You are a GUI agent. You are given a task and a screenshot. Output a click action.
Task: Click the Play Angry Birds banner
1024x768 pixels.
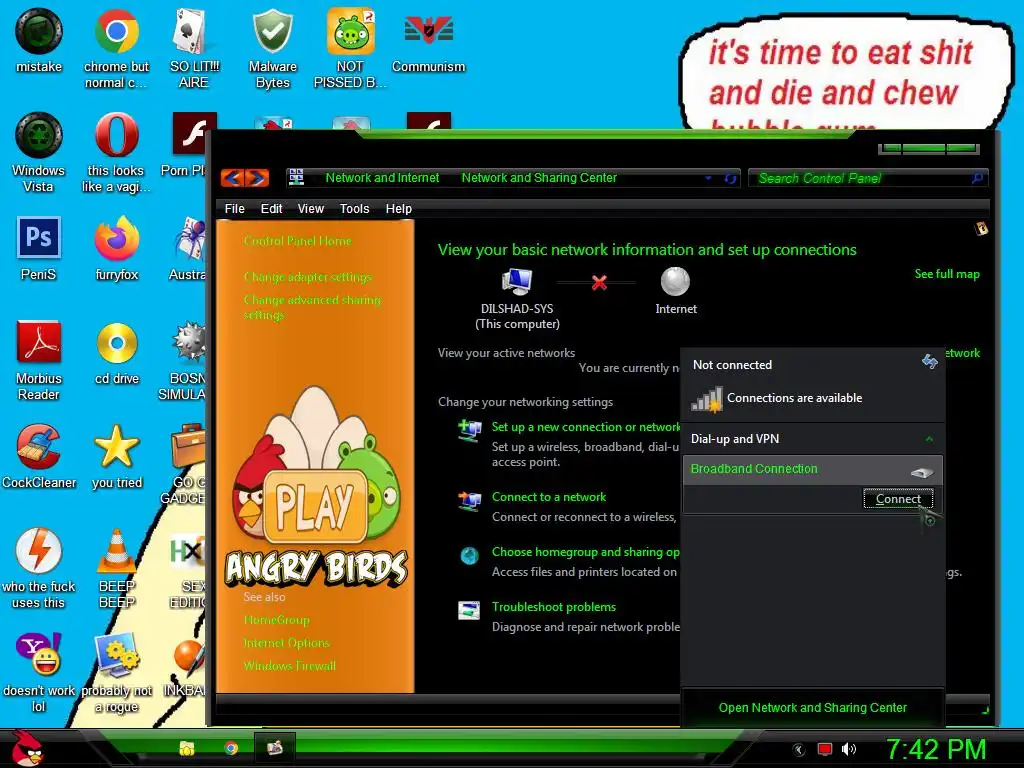pyautogui.click(x=316, y=487)
